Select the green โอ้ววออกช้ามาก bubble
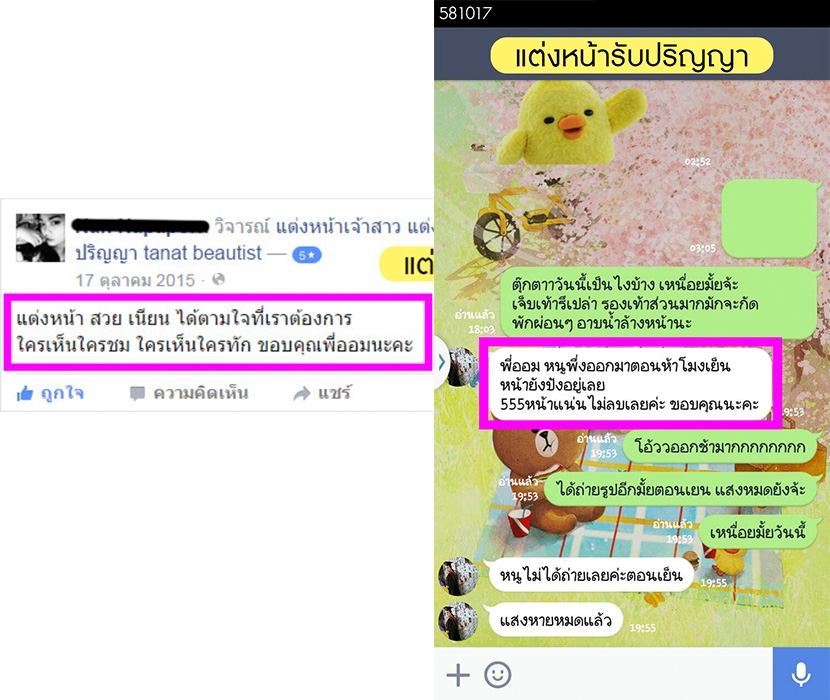 pyautogui.click(x=720, y=446)
